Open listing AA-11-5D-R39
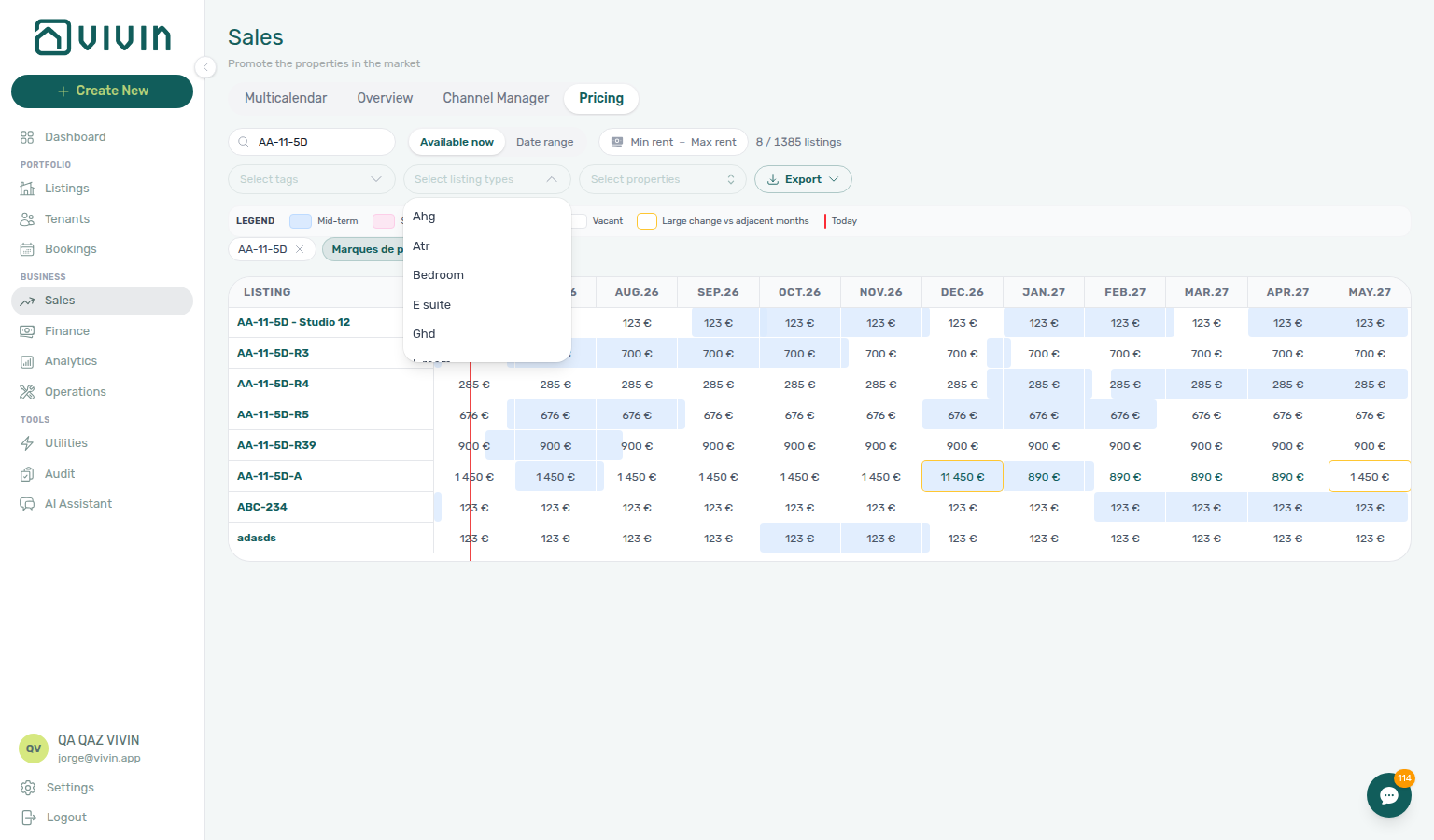This screenshot has width=1434, height=840. pos(276,445)
